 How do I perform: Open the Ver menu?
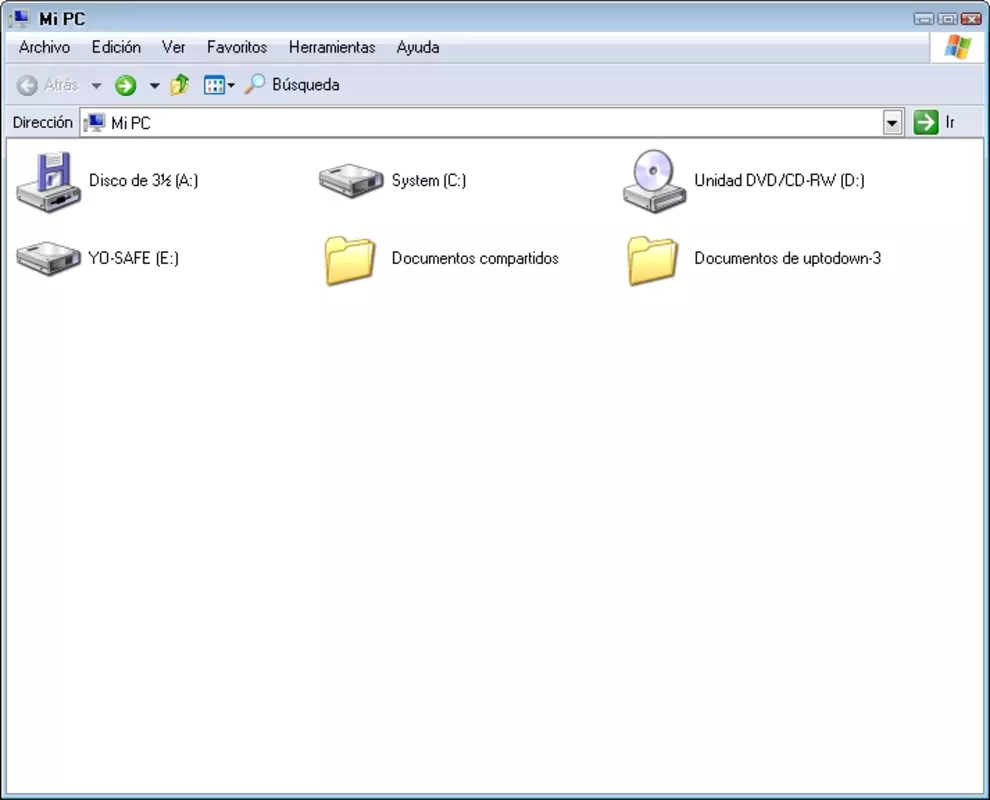(x=173, y=47)
